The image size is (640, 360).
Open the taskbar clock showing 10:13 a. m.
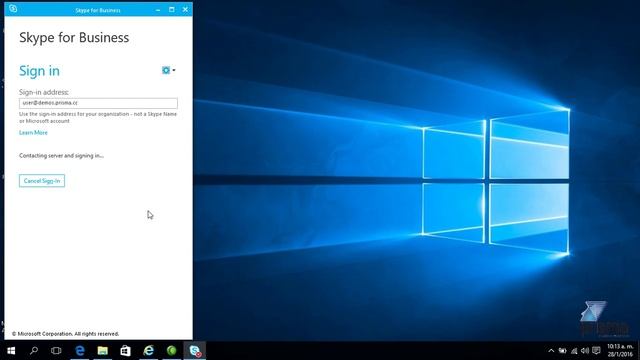620,351
